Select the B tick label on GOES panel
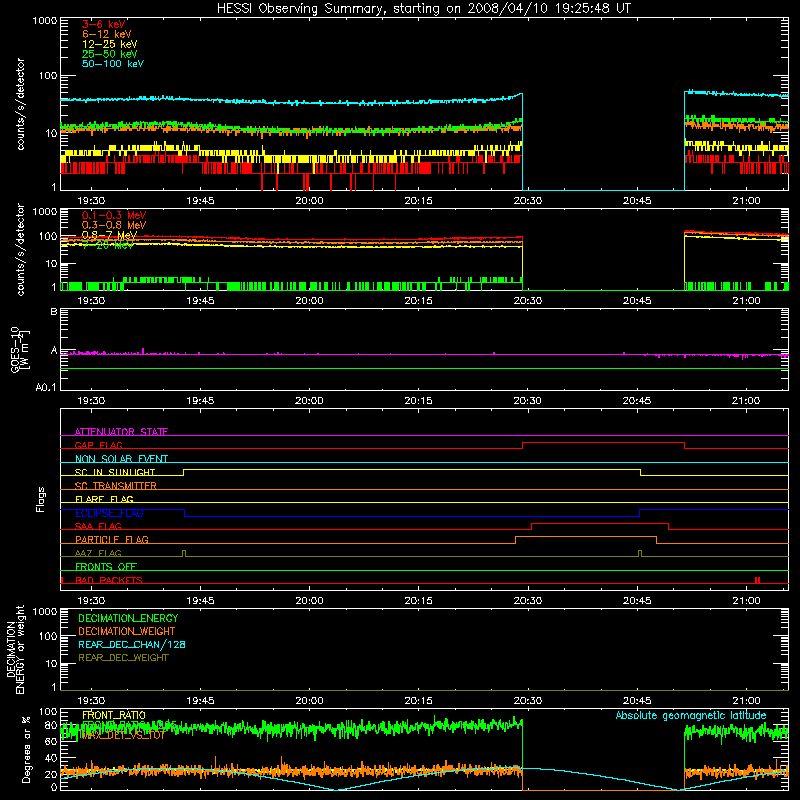 [54, 311]
